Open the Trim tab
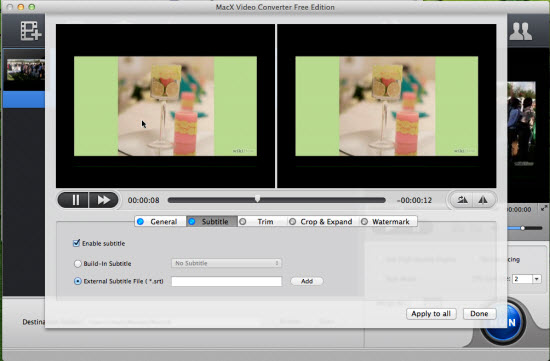Viewport: 550px width, 361px height. (x=262, y=221)
